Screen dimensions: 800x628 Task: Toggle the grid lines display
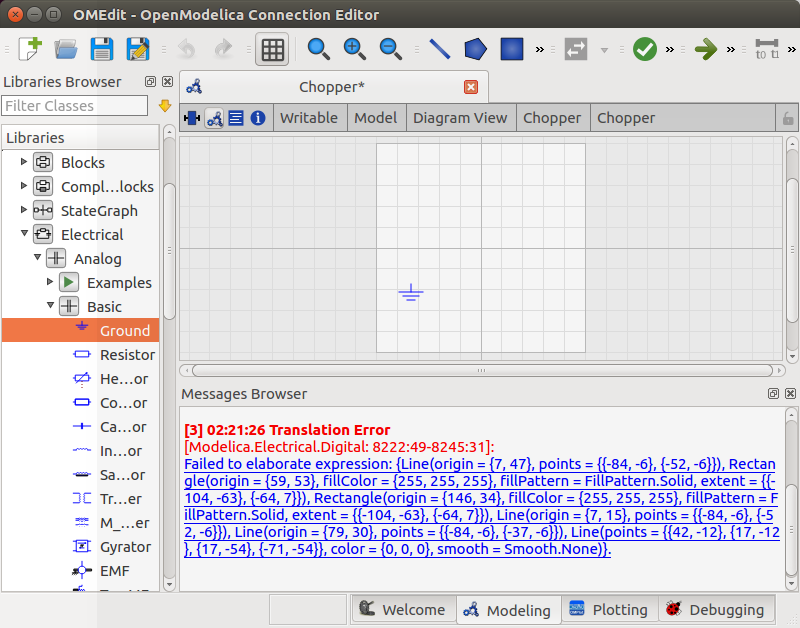click(272, 49)
